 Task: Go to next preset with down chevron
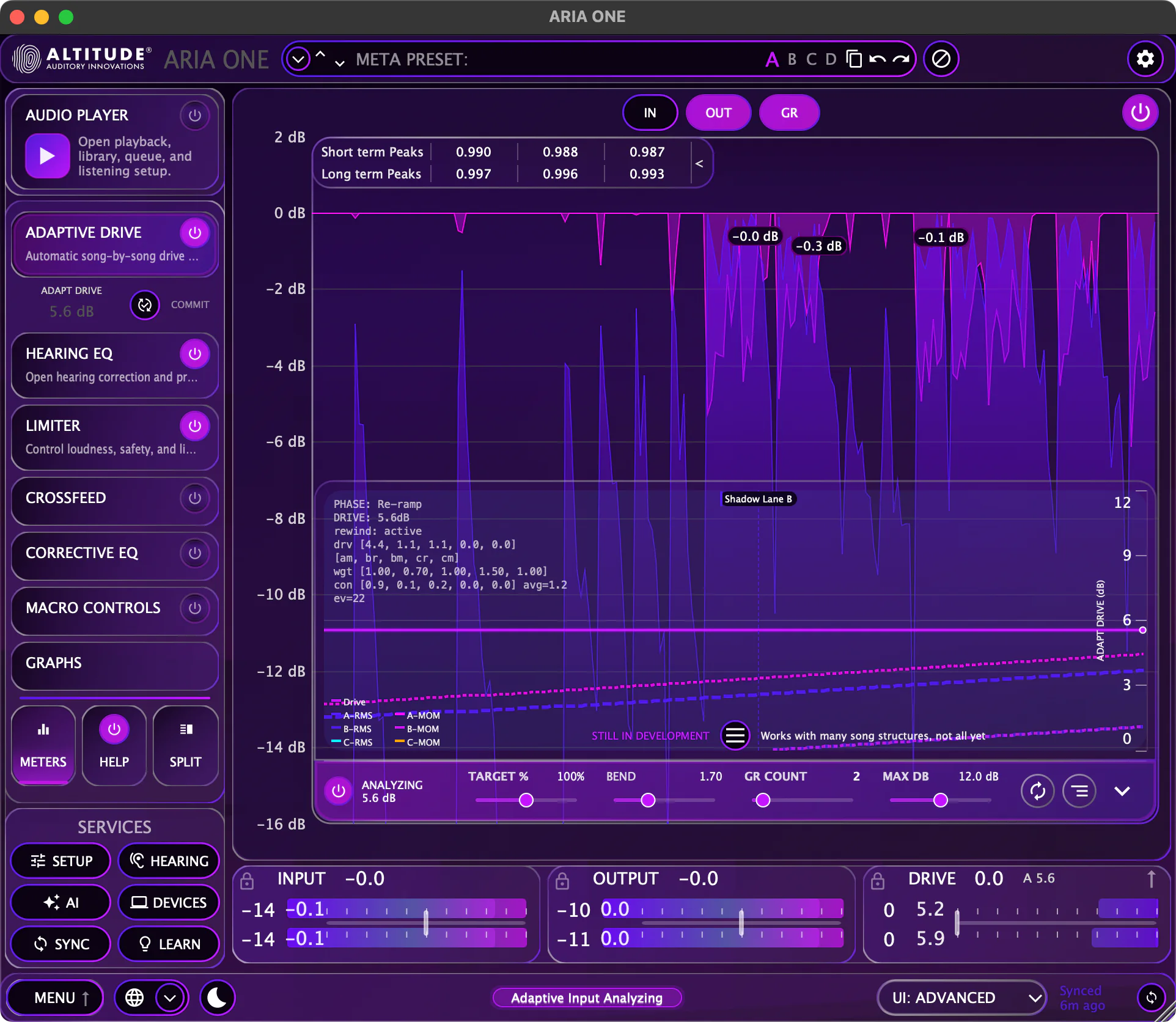(x=340, y=63)
